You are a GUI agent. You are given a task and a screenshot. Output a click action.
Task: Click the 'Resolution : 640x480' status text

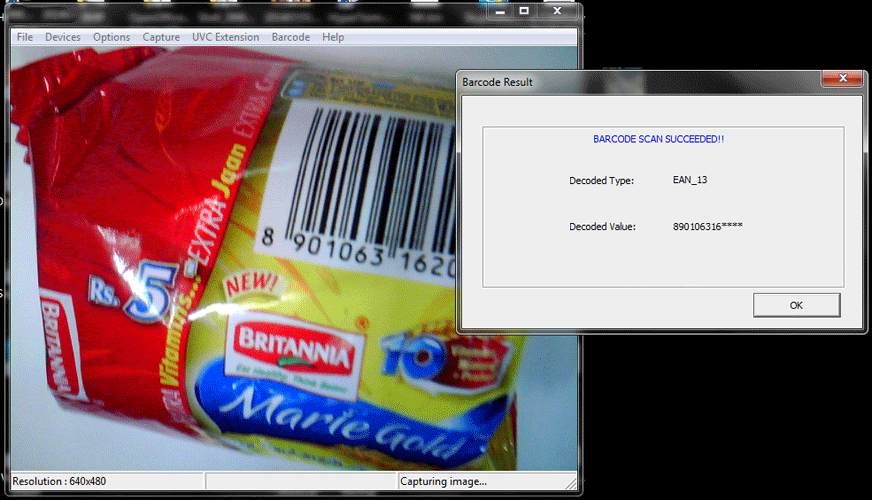[x=59, y=482]
